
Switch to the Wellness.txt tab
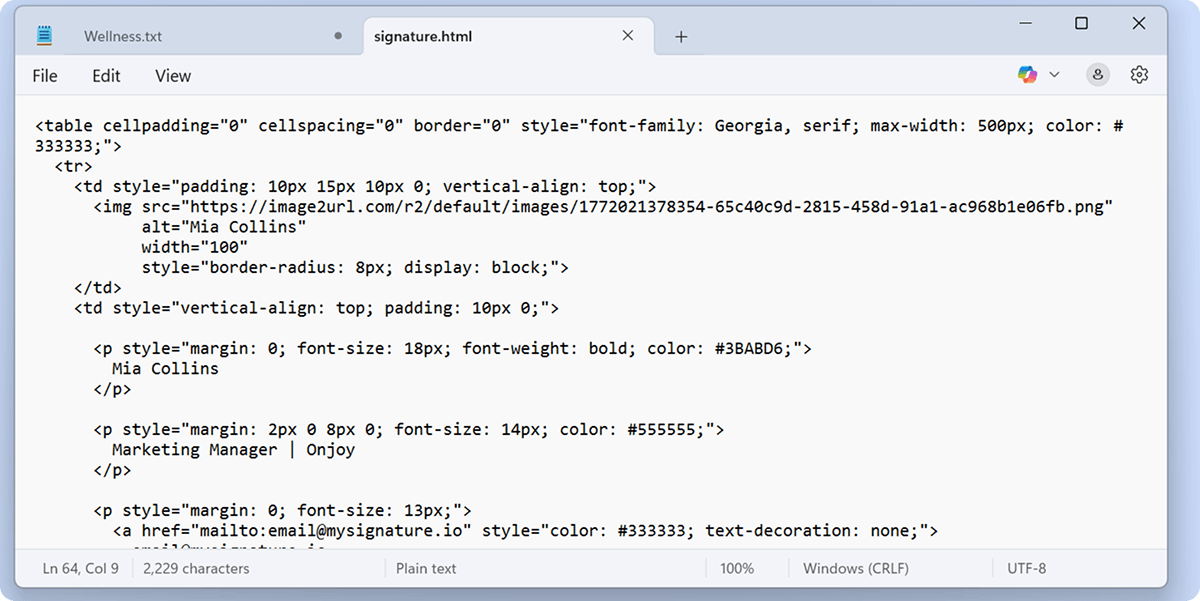[122, 36]
